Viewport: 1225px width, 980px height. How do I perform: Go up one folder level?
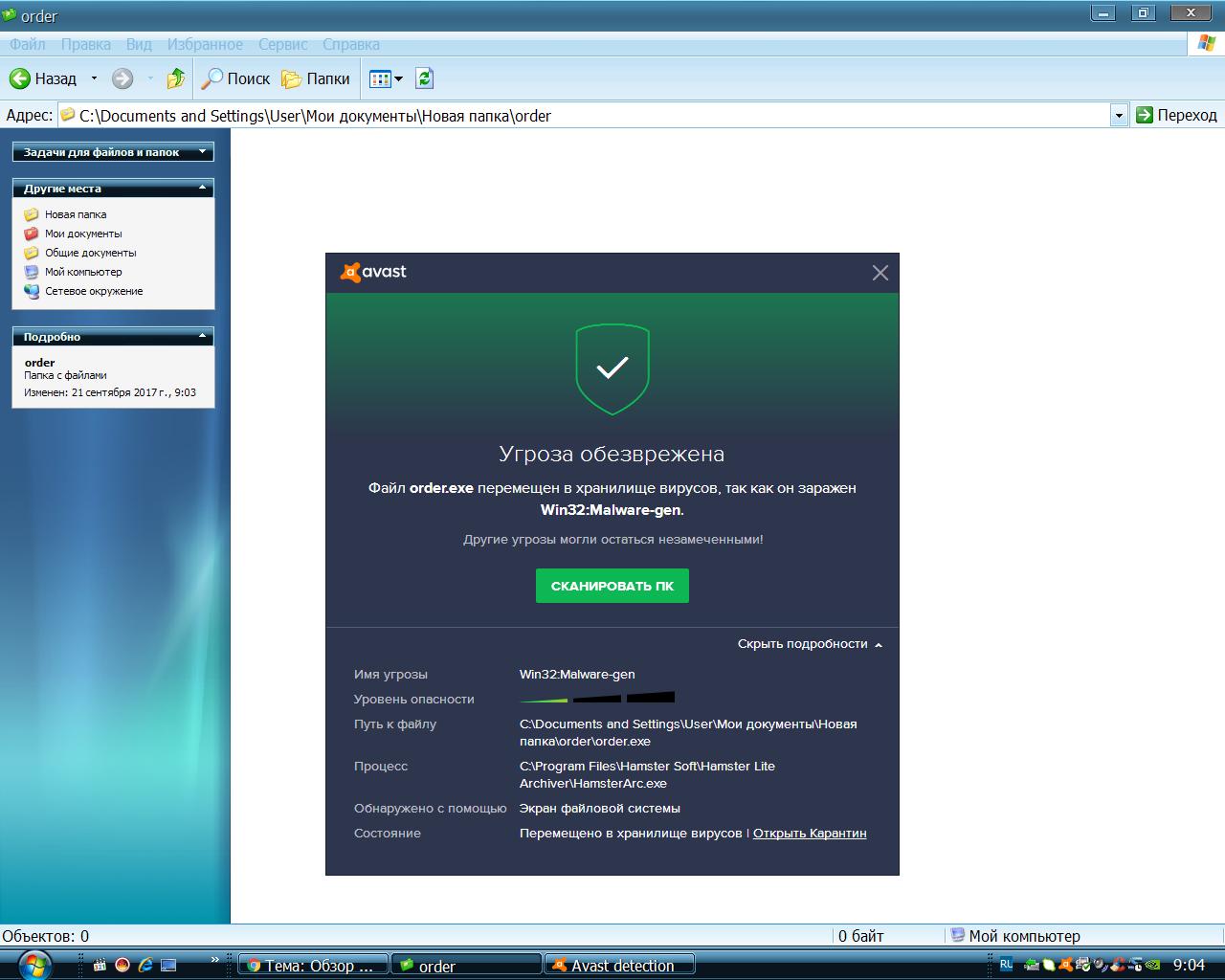coord(175,78)
